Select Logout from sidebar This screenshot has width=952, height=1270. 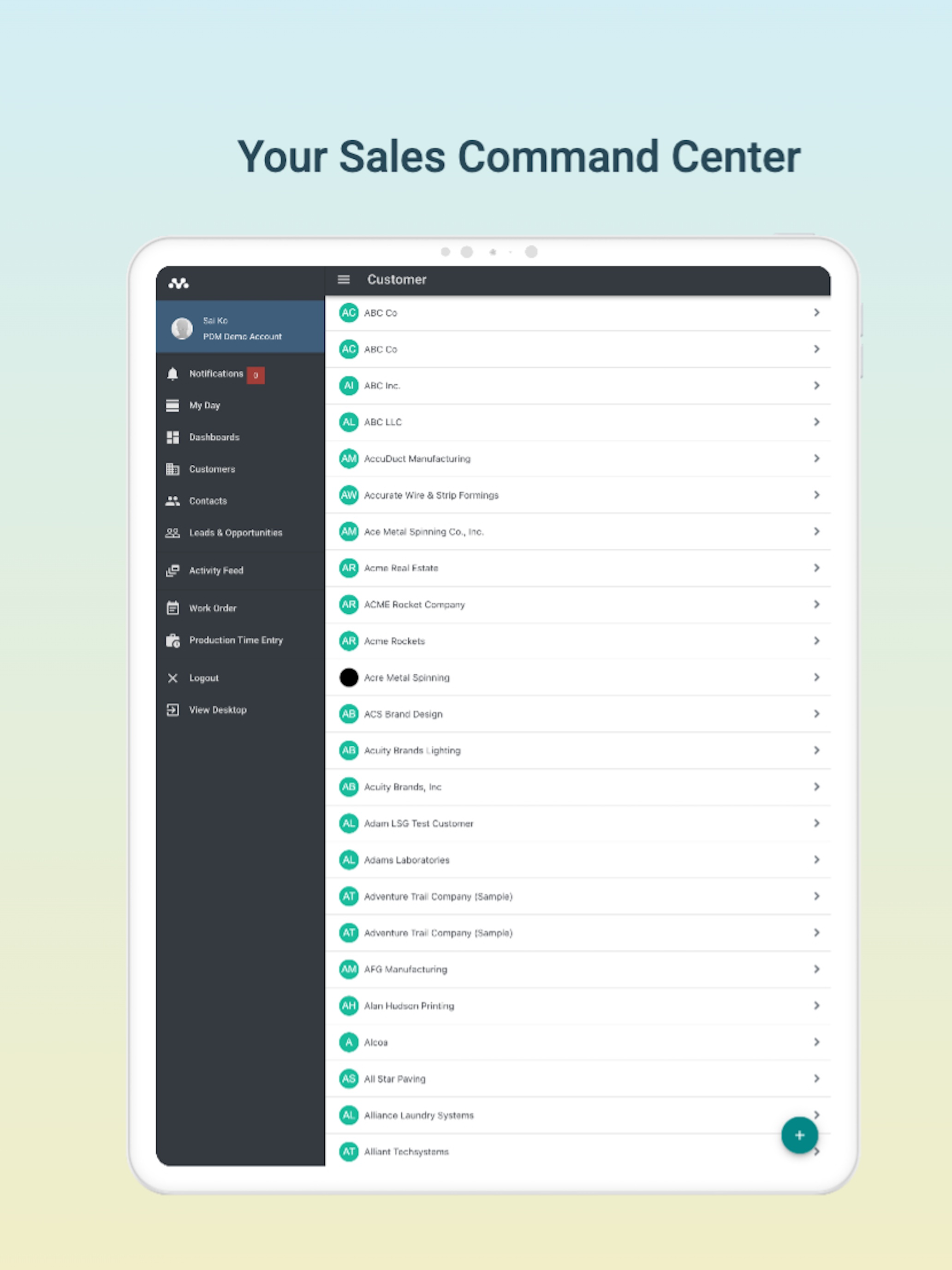coord(240,678)
